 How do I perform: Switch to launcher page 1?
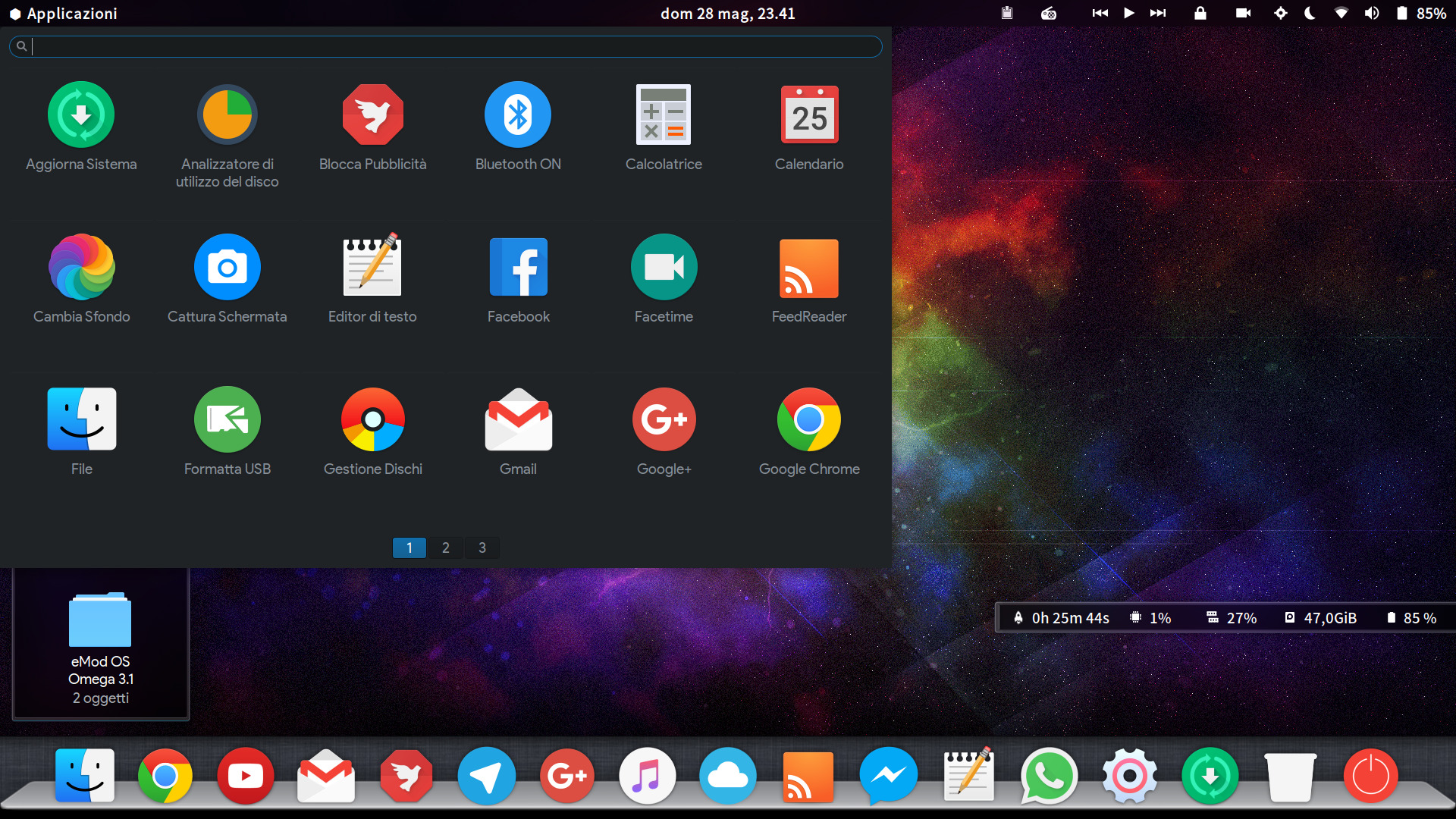tap(409, 548)
